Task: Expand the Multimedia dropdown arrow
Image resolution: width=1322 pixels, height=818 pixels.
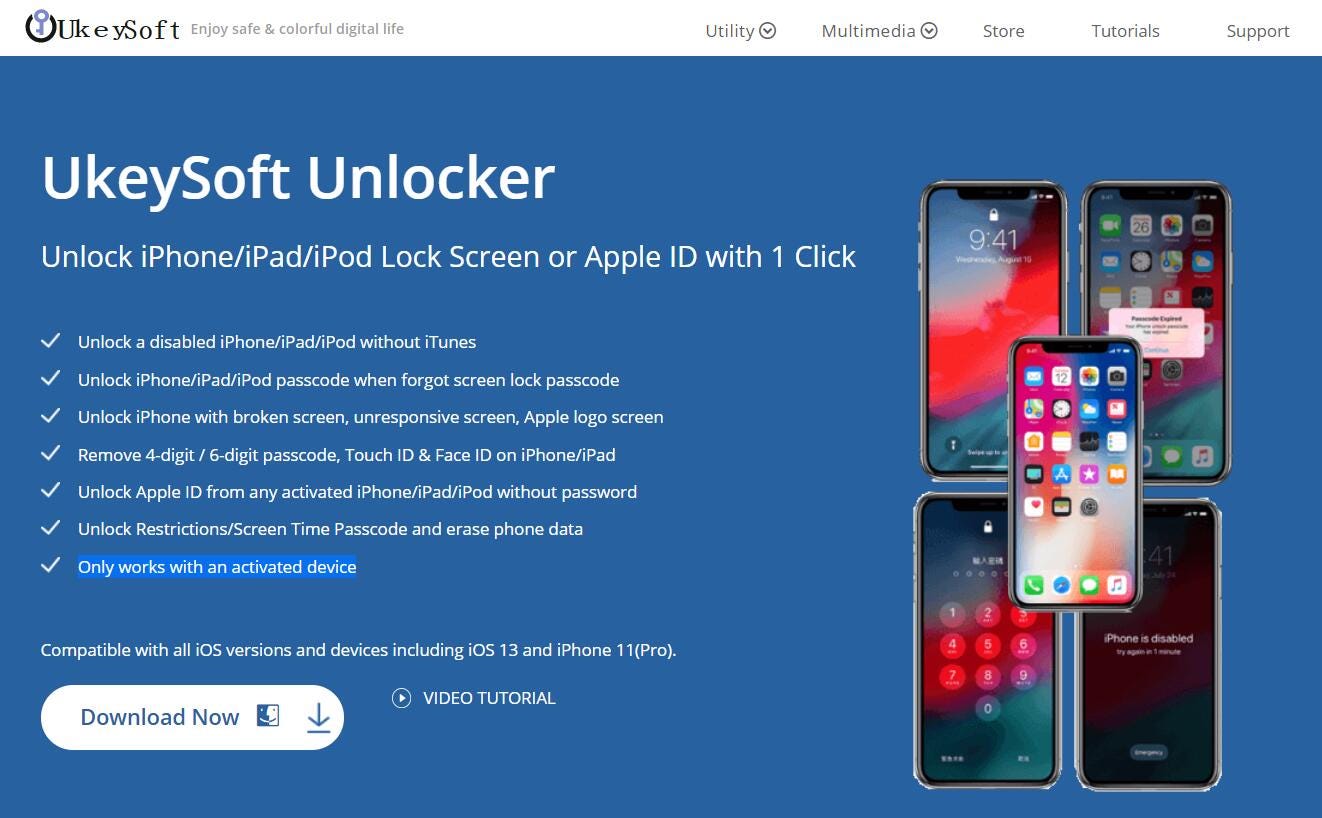Action: pos(929,31)
